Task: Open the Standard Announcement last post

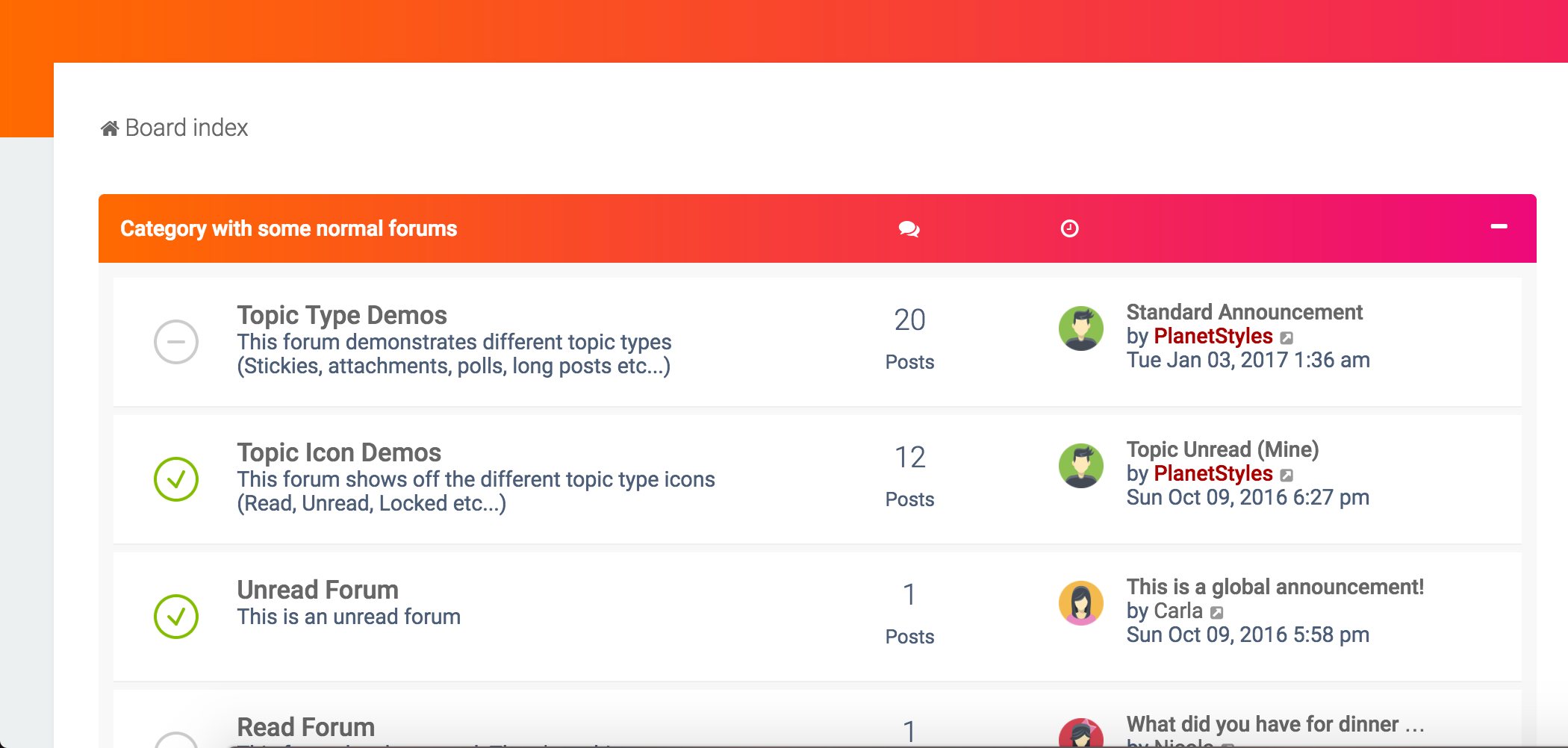Action: 1244,312
